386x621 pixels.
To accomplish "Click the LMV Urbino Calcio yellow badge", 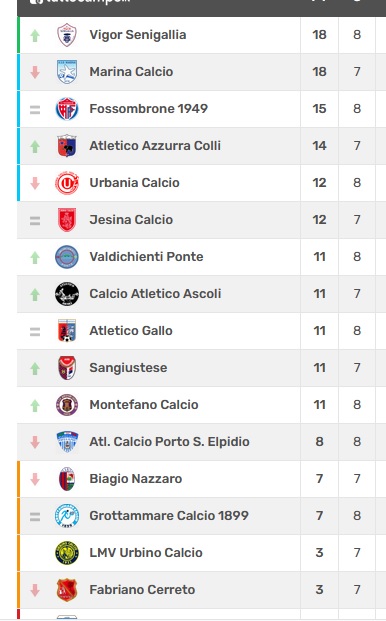I will point(67,553).
